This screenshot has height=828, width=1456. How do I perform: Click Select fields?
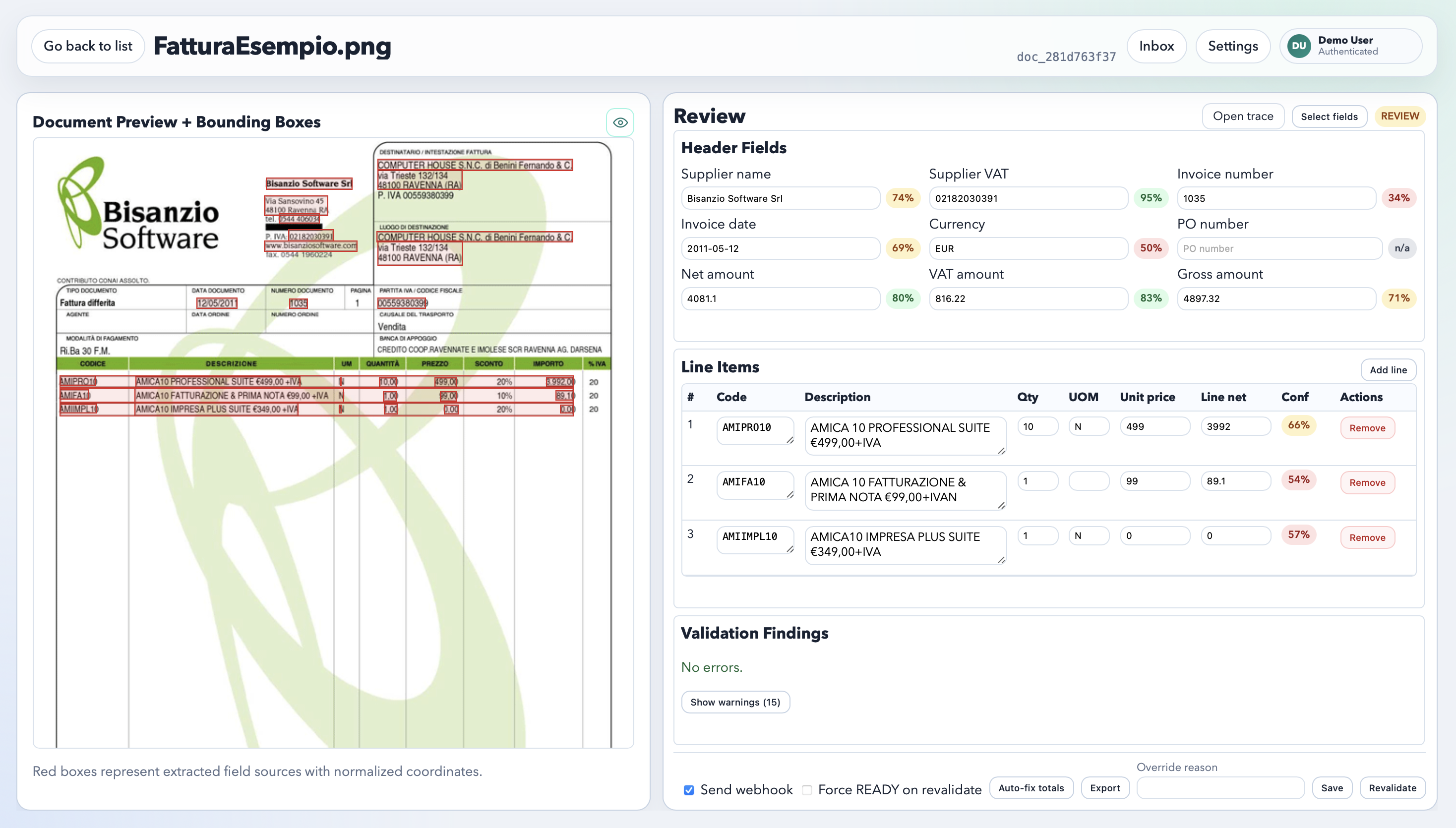[1329, 116]
